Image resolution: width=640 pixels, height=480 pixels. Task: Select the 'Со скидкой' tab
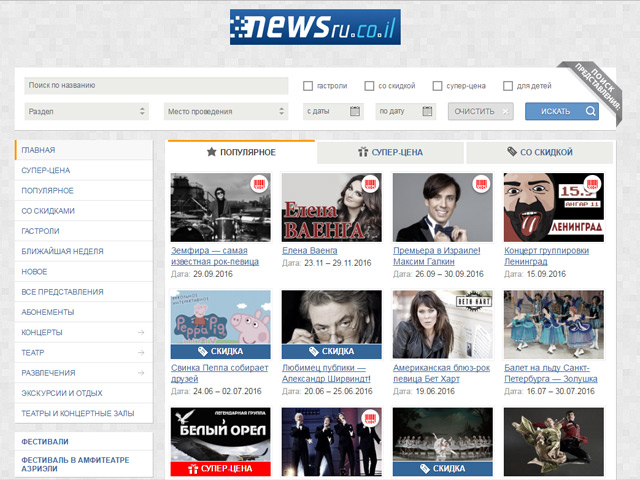coord(539,152)
